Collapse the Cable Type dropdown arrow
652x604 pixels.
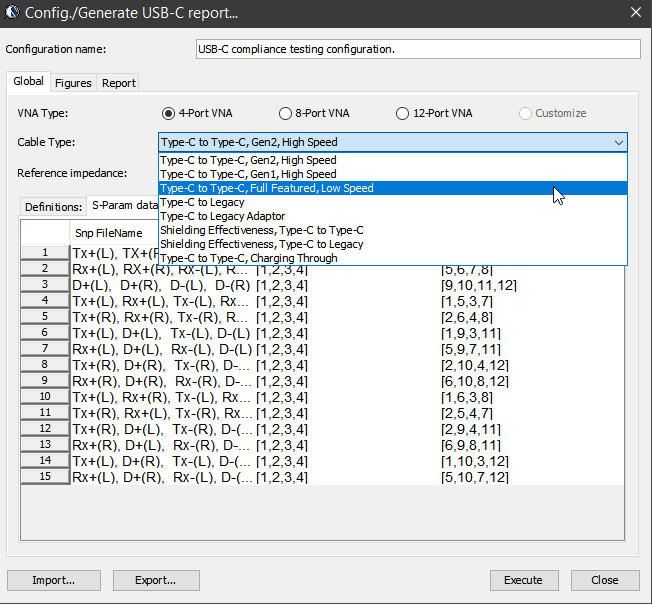pyautogui.click(x=618, y=143)
